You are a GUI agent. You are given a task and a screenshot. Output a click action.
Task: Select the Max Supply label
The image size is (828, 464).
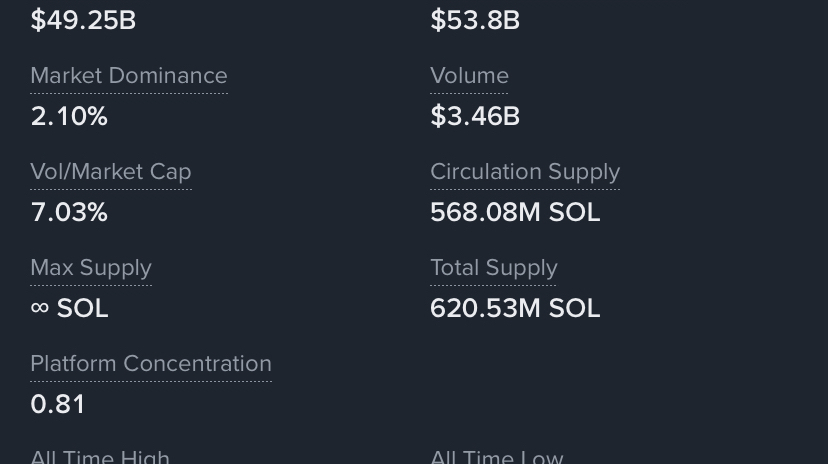[90, 268]
